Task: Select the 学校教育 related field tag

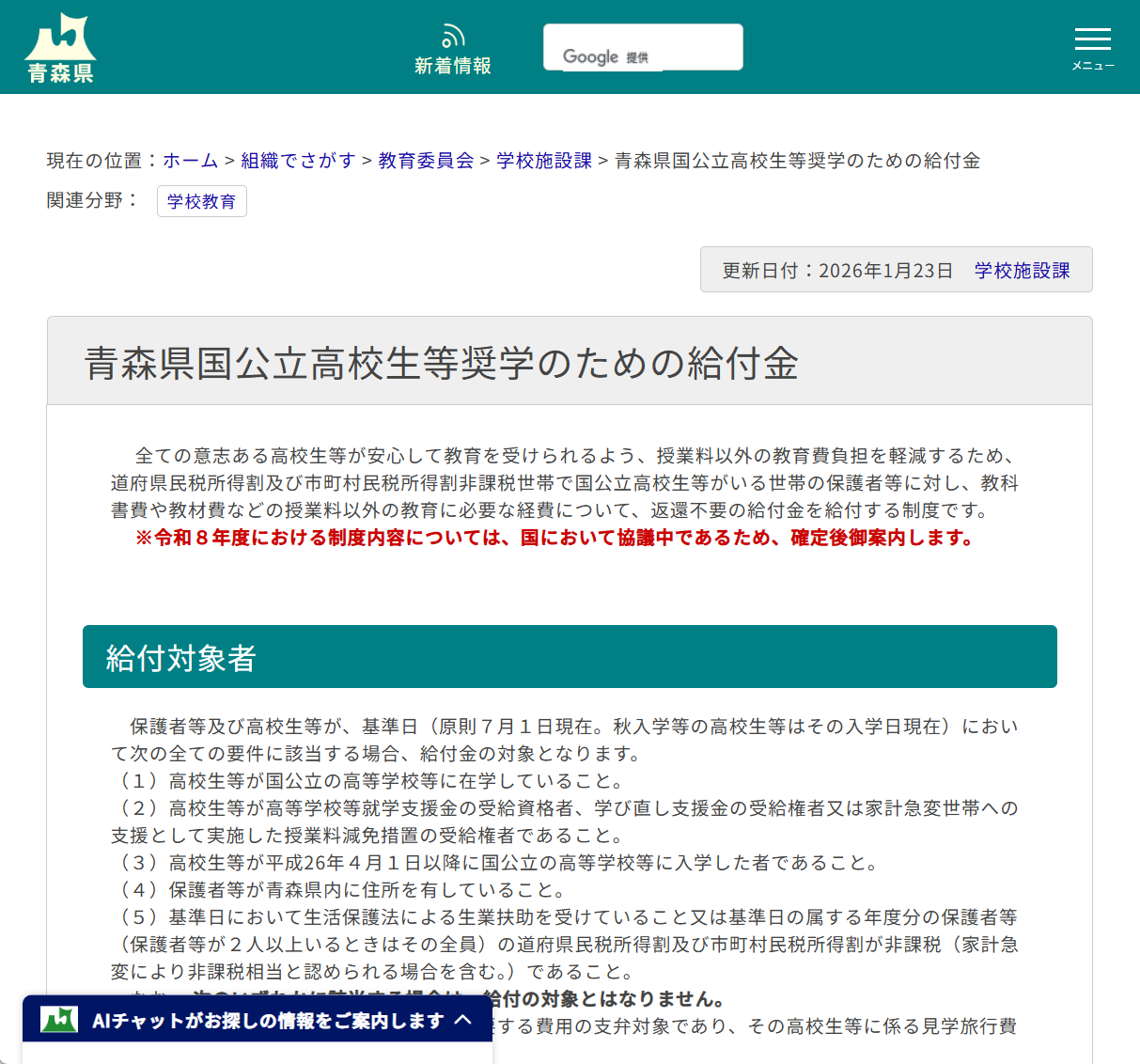Action: click(x=201, y=201)
